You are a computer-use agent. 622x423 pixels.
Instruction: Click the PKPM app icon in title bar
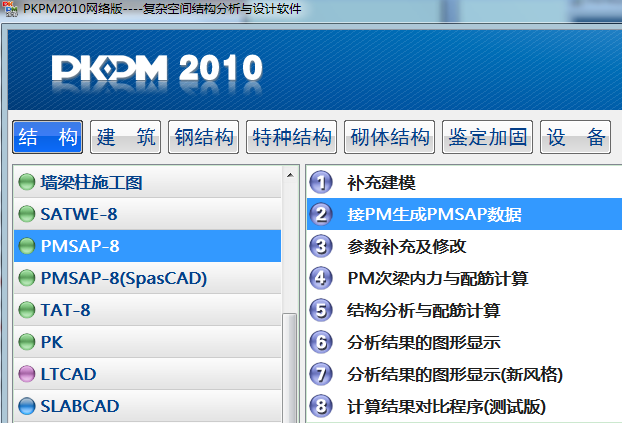10,9
